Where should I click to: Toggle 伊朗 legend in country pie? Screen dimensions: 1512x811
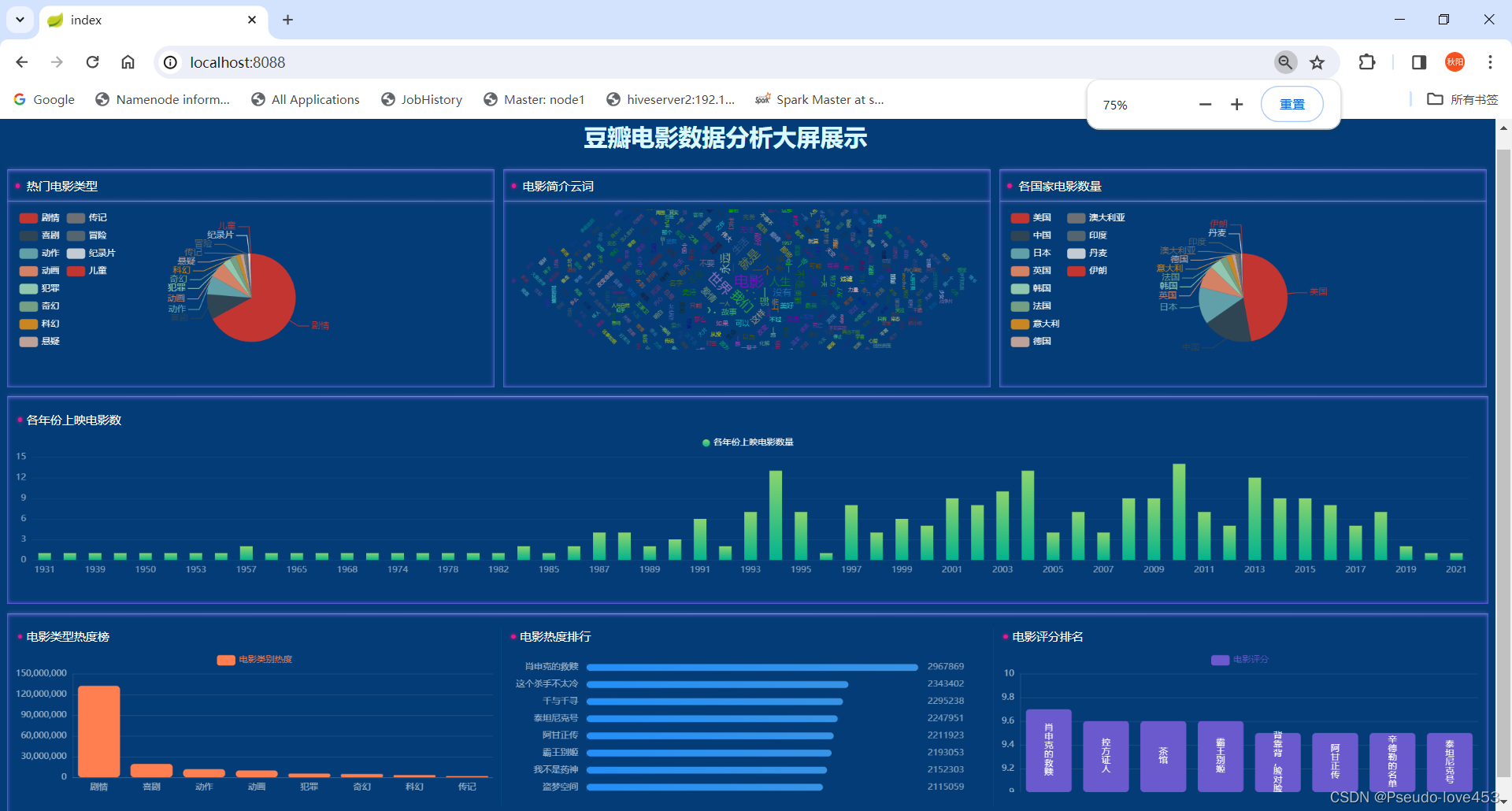1088,271
